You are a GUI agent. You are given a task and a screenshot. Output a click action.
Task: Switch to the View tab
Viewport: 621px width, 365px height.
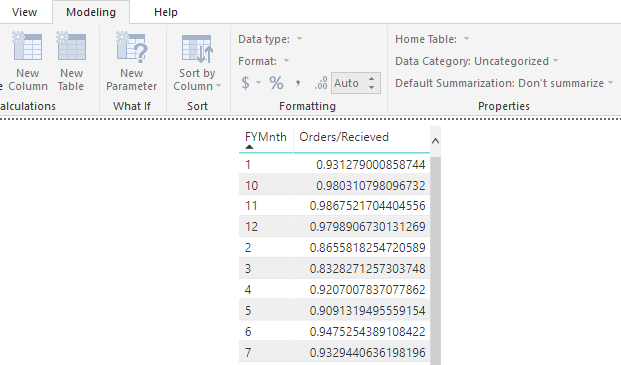pyautogui.click(x=25, y=12)
